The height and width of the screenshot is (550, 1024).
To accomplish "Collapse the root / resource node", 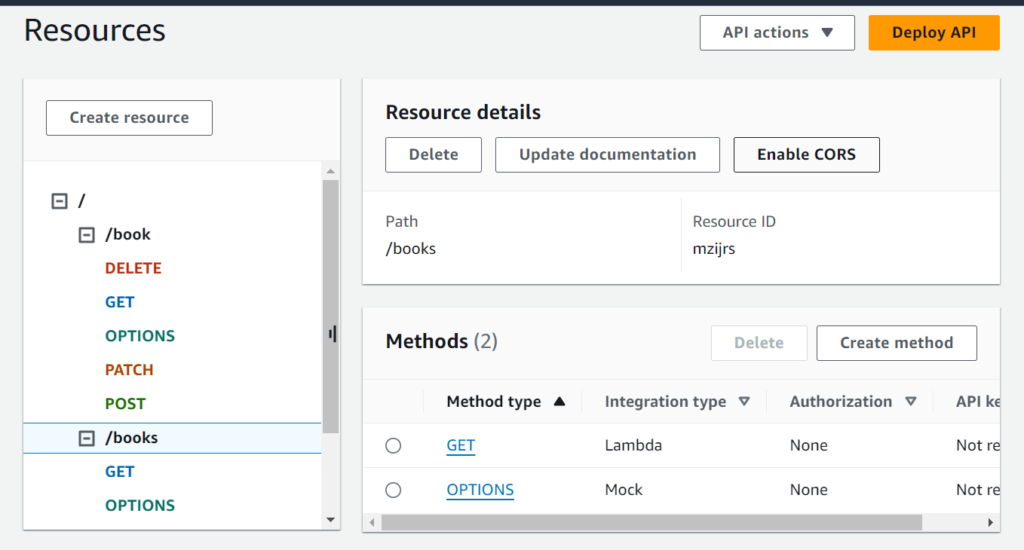I will 59,201.
